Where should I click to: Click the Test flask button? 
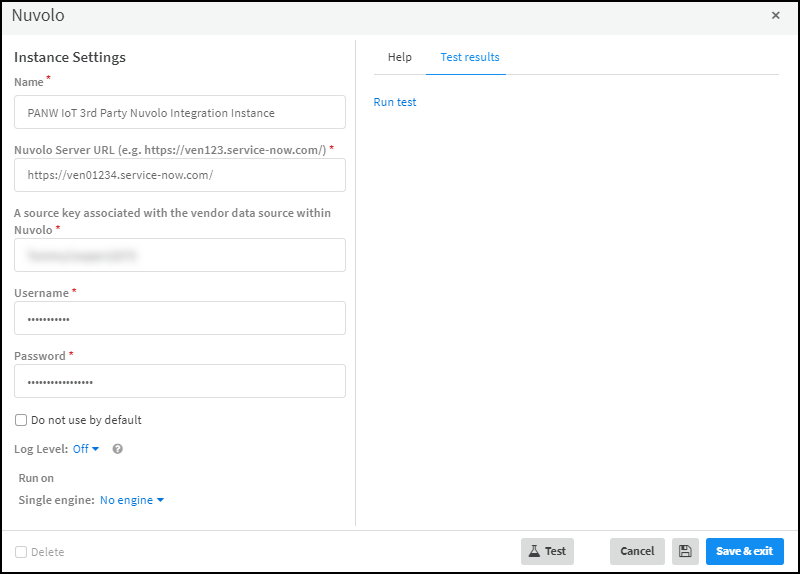pos(547,551)
